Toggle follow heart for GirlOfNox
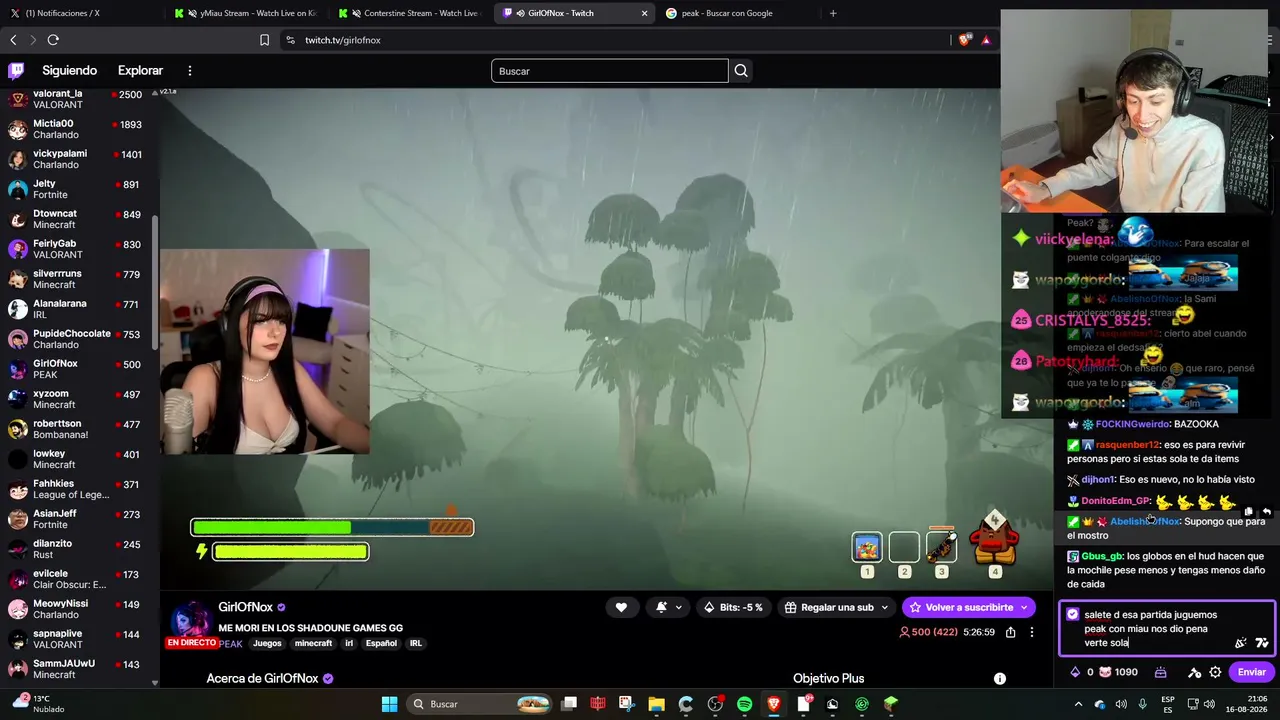This screenshot has height=720, width=1280. point(621,607)
